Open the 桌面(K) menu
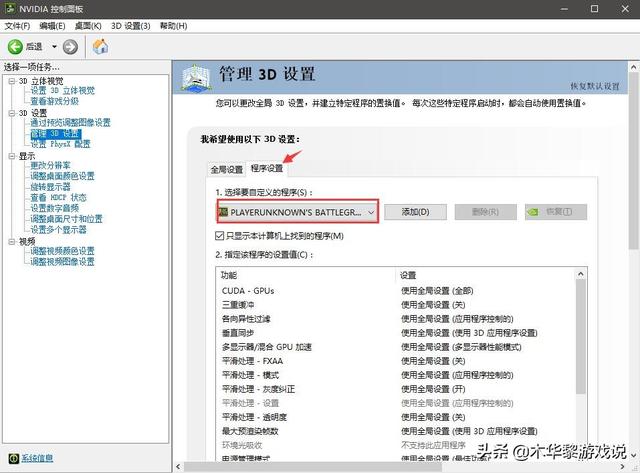Viewport: 640px width, 473px height. pyautogui.click(x=88, y=26)
